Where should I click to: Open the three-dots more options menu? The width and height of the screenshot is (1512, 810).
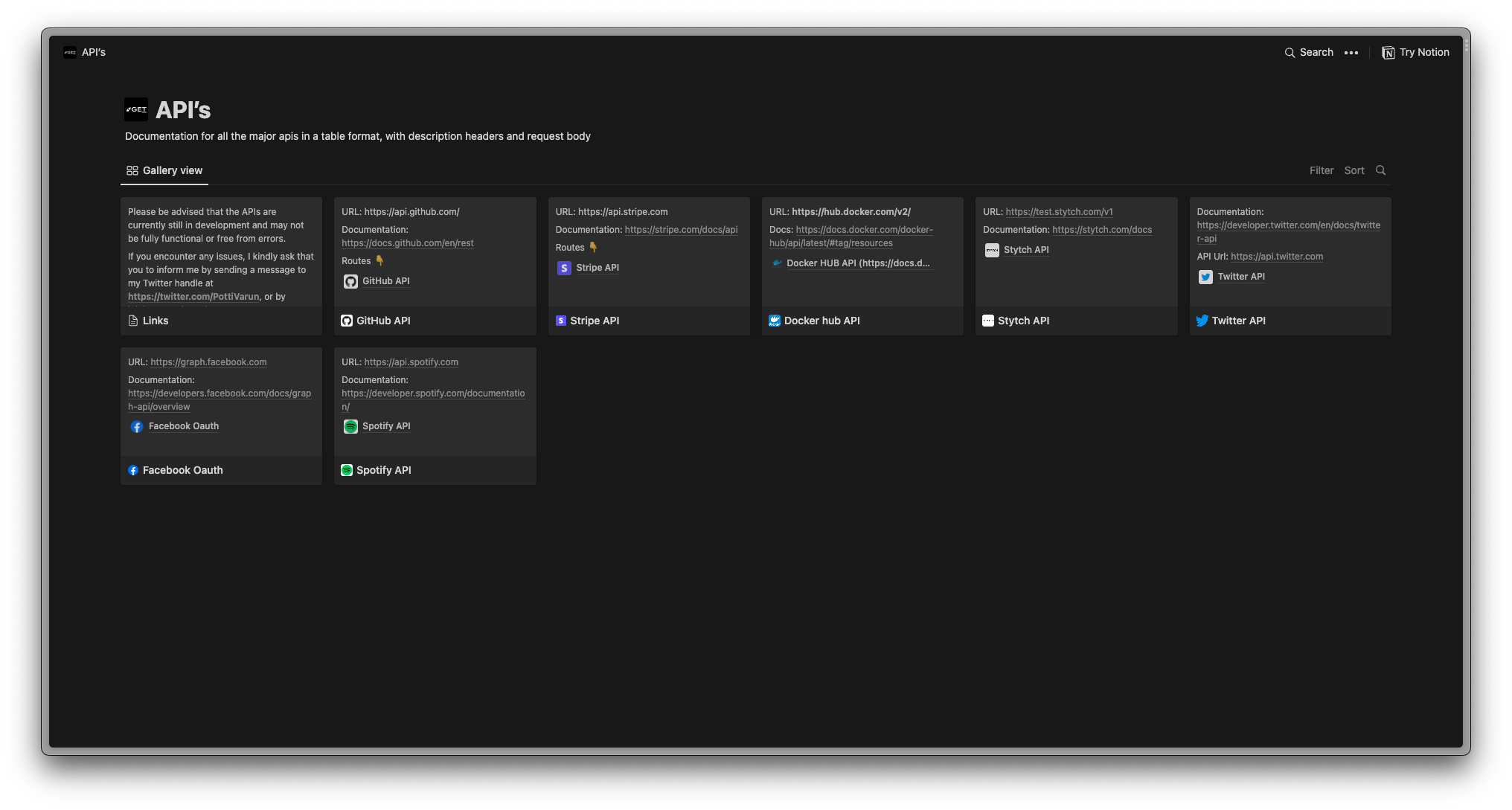(1351, 53)
